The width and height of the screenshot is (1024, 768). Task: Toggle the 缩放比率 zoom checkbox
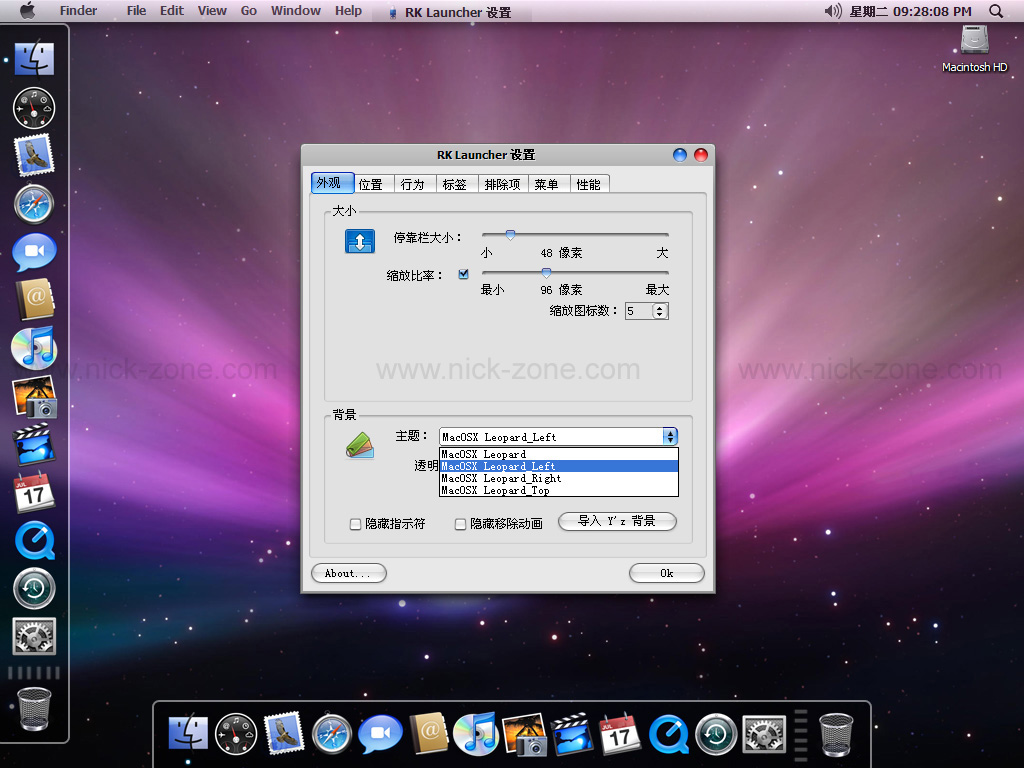click(464, 274)
